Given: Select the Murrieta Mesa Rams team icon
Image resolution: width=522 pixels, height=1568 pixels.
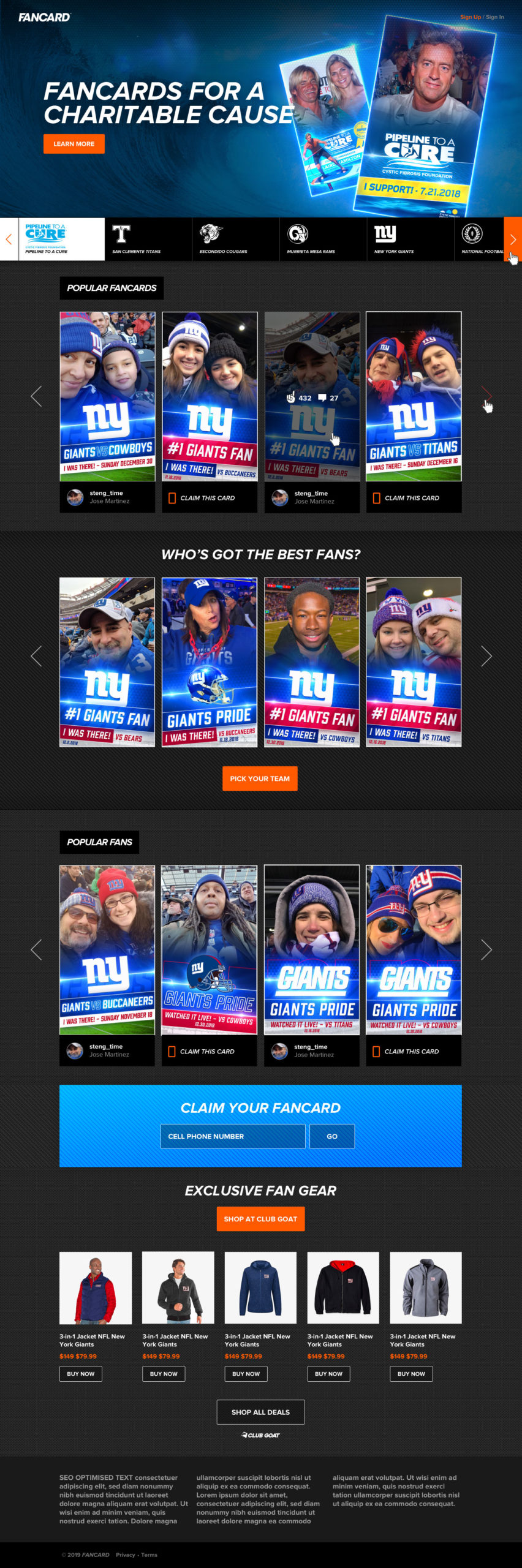Looking at the screenshot, I should (298, 233).
